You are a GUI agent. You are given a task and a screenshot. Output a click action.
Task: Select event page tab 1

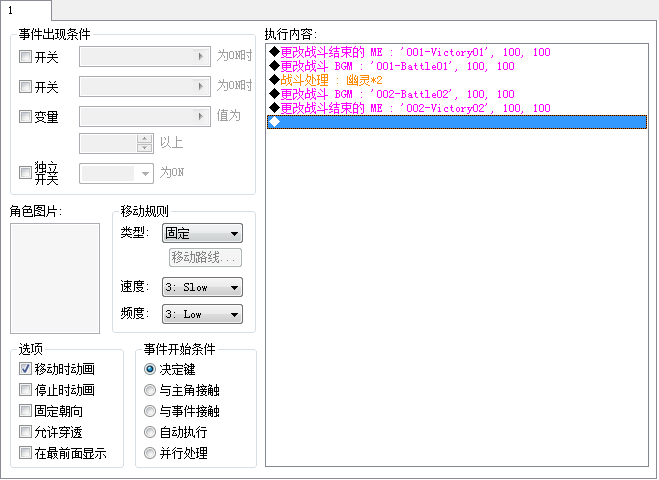tap(25, 10)
